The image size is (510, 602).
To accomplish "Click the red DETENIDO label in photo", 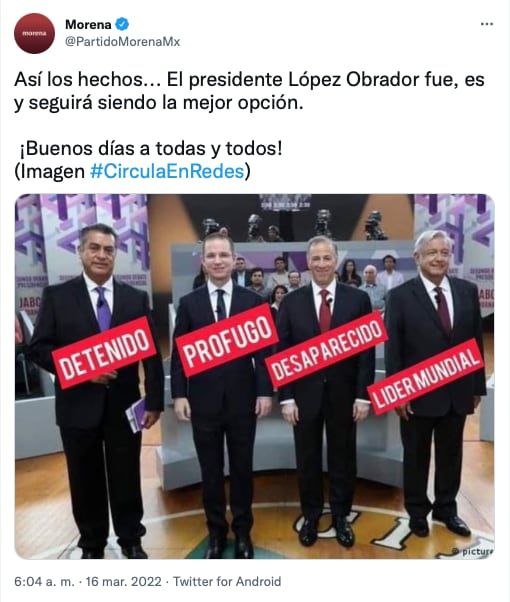I will (103, 353).
